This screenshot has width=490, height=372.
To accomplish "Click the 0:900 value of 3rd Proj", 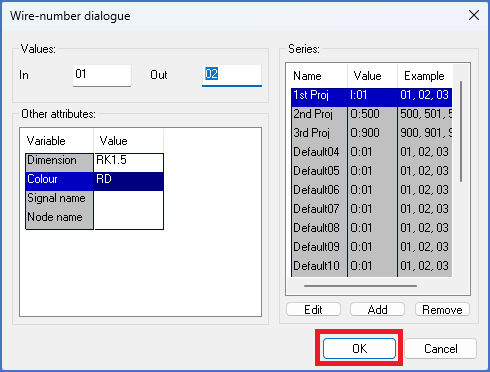I will pos(372,136).
